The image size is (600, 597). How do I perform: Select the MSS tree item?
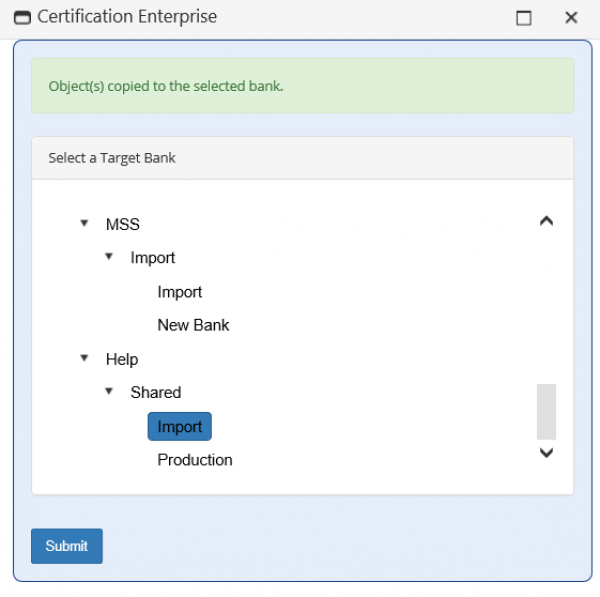[x=122, y=224]
